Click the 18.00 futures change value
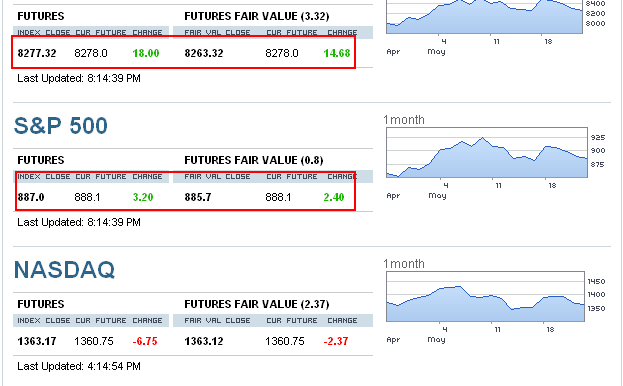Screen dimensions: 623x386 click(x=146, y=53)
